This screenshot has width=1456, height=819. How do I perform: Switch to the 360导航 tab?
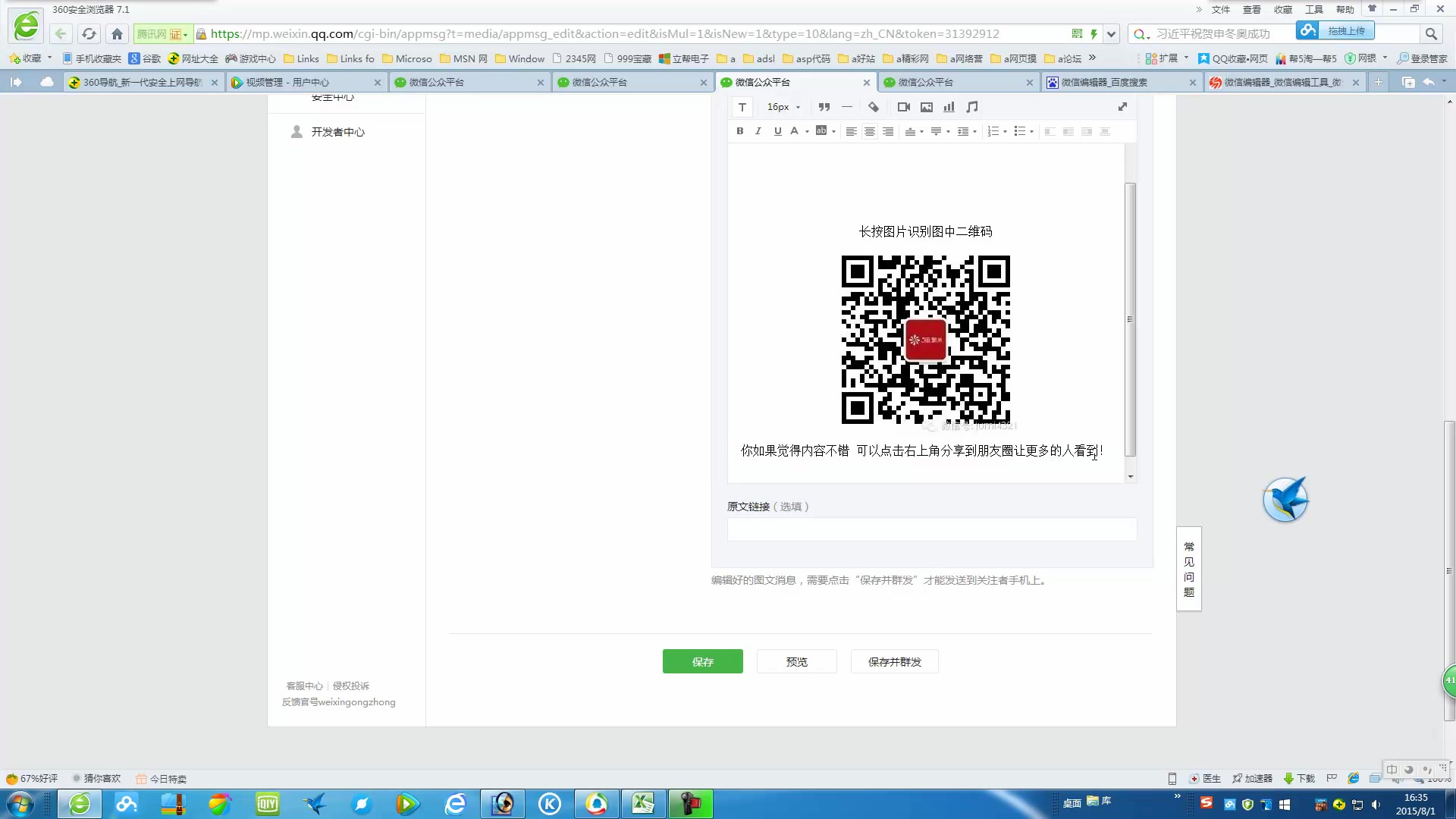143,82
